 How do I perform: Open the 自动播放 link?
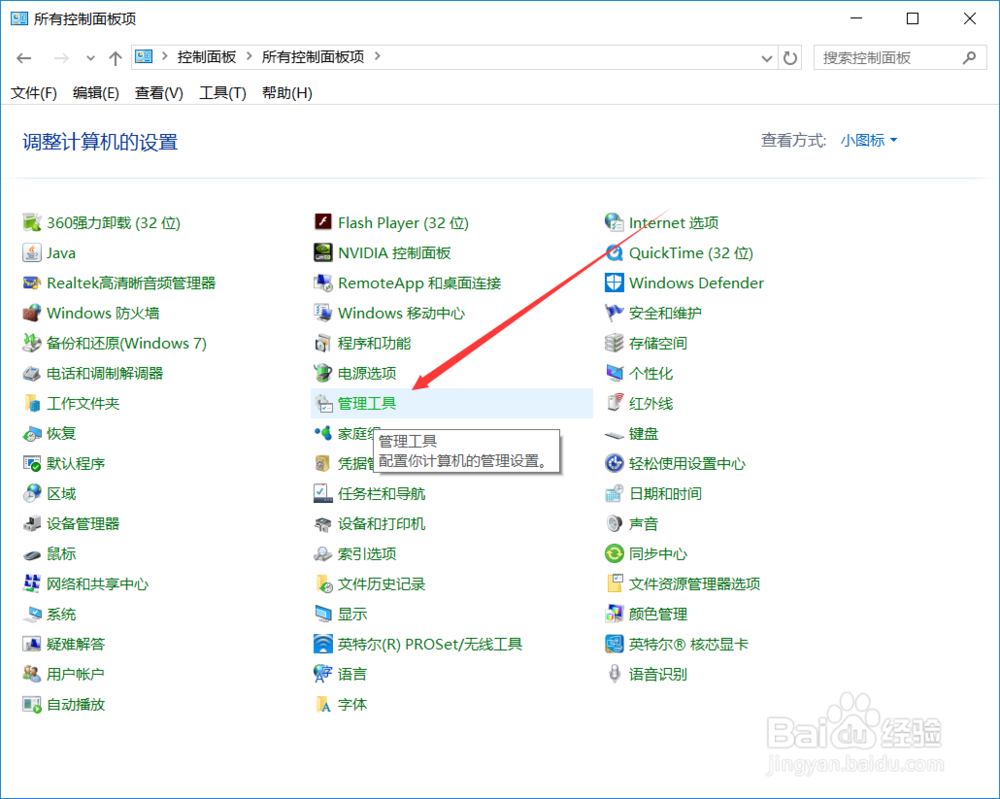75,705
